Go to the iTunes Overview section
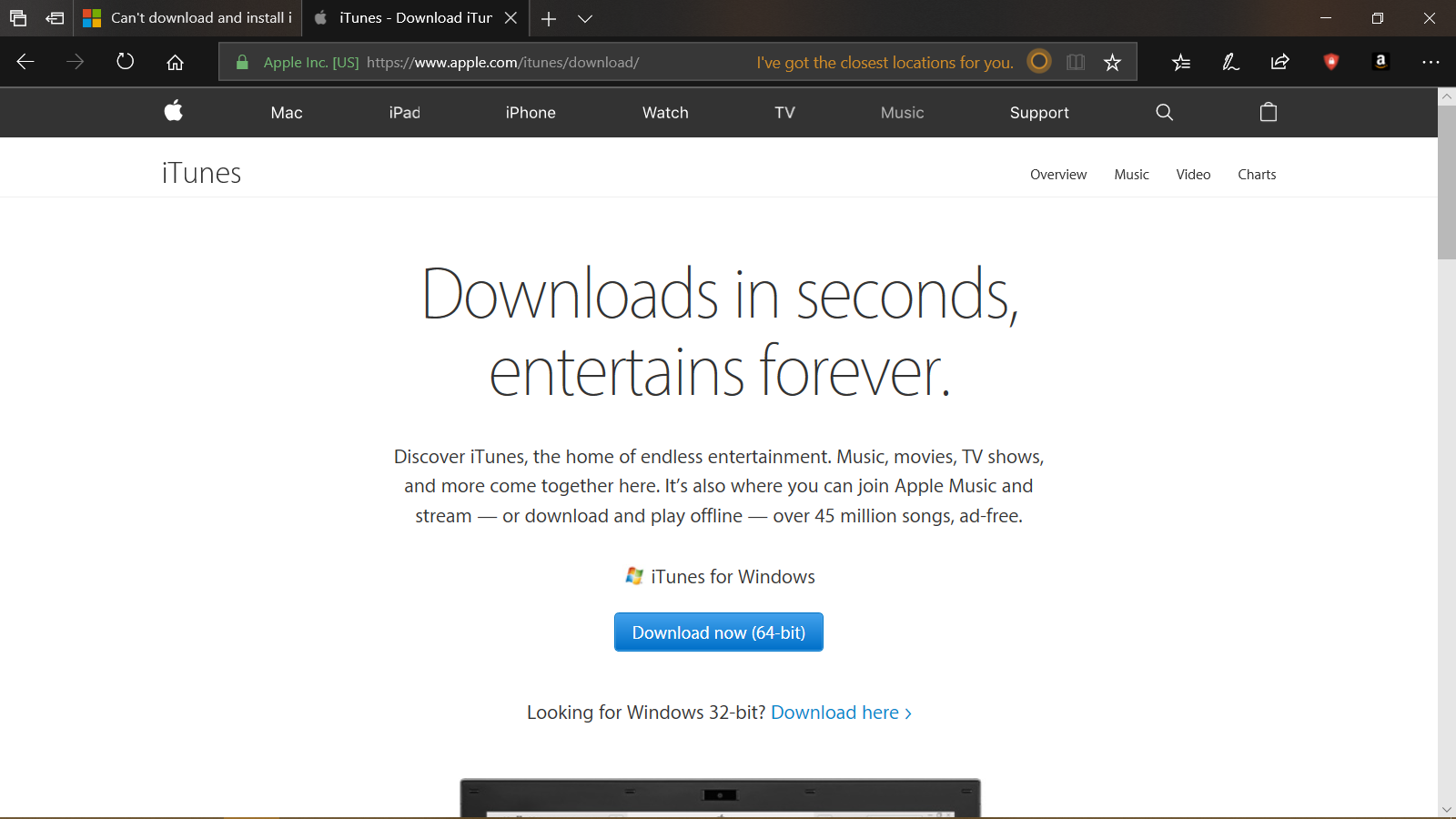 1058,175
